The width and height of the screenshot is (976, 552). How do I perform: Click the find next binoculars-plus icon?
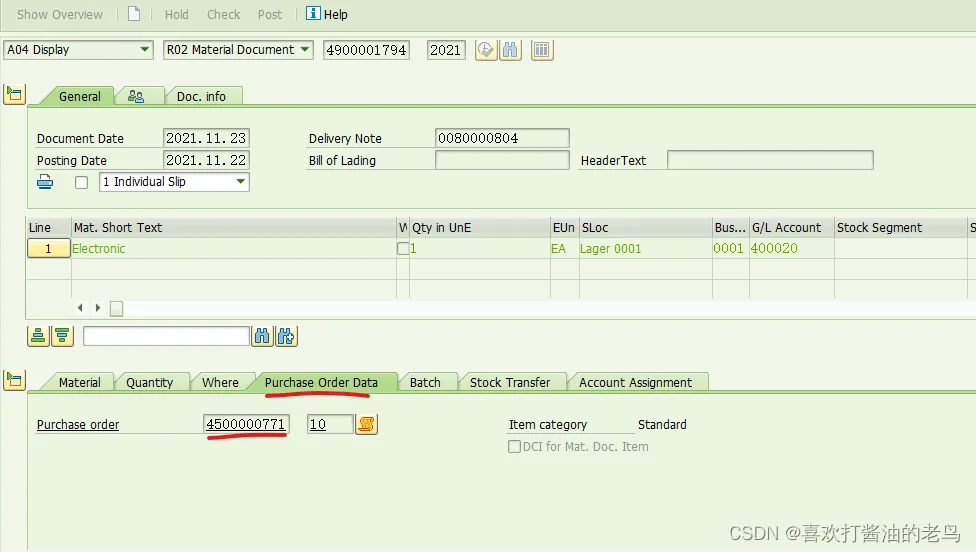click(286, 336)
